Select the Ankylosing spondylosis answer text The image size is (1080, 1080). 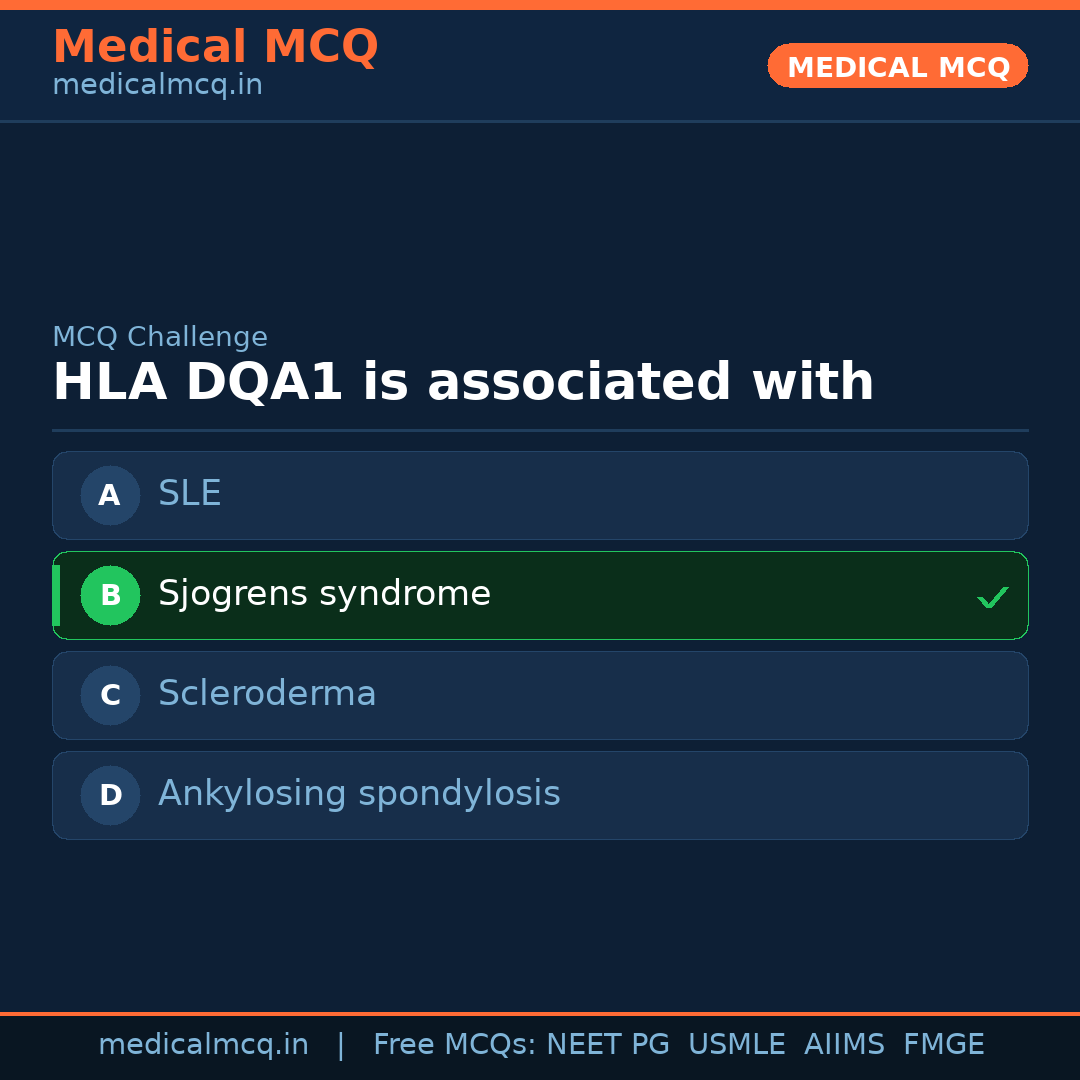[x=359, y=794]
